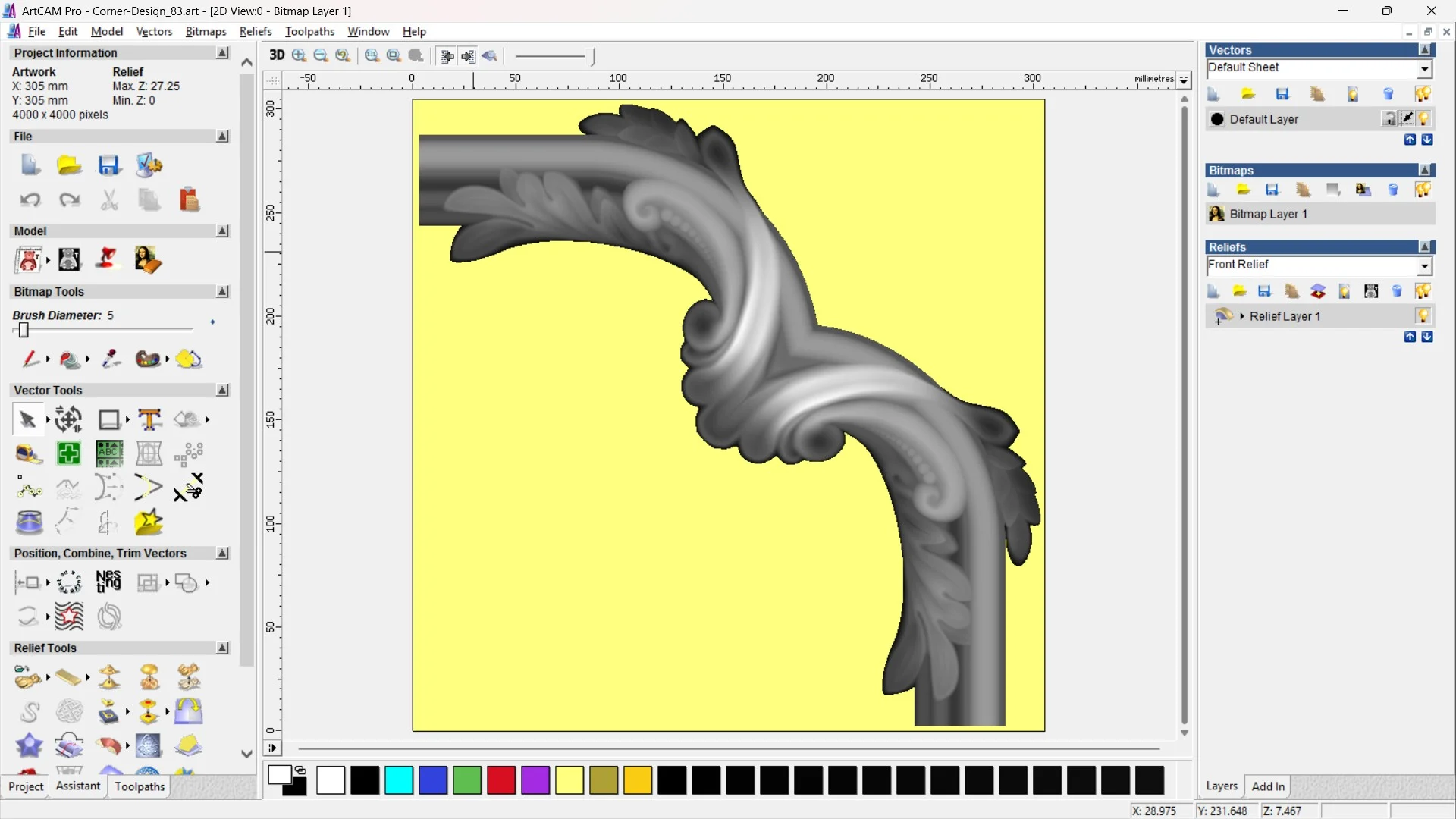
Task: Click the zoom in magnifier icon
Action: (x=299, y=55)
